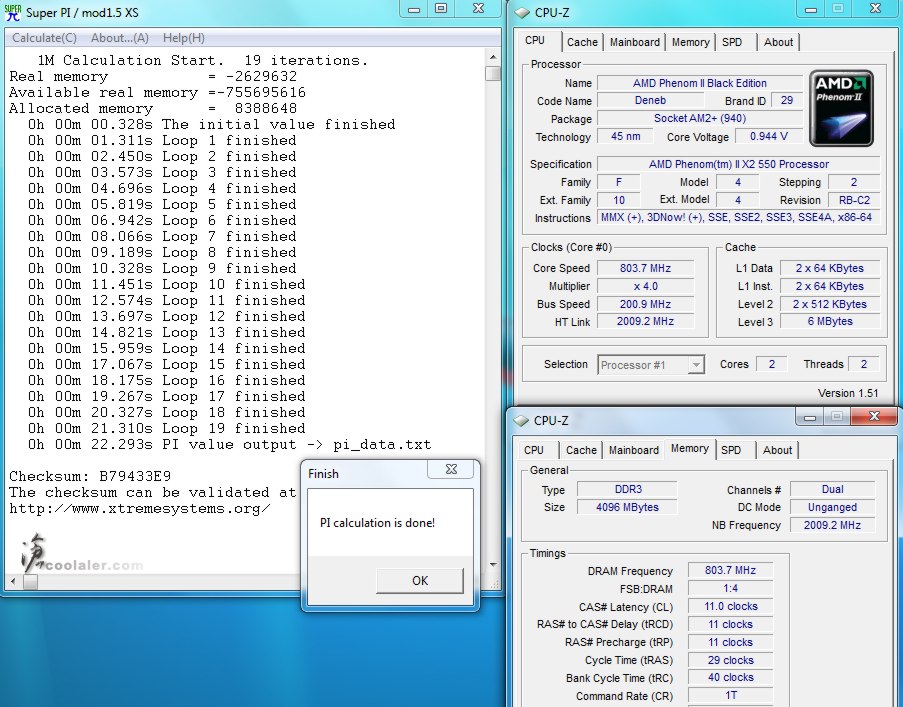Click the memory Type value 'DDR3'
Viewport: 903px width, 707px height.
click(628, 489)
